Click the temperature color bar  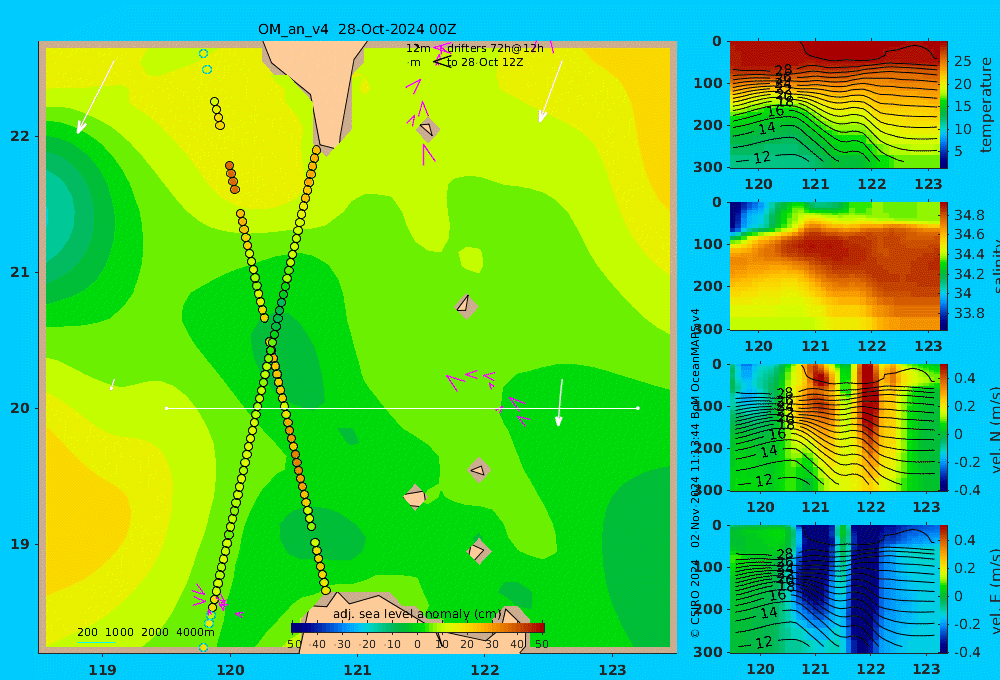(943, 105)
